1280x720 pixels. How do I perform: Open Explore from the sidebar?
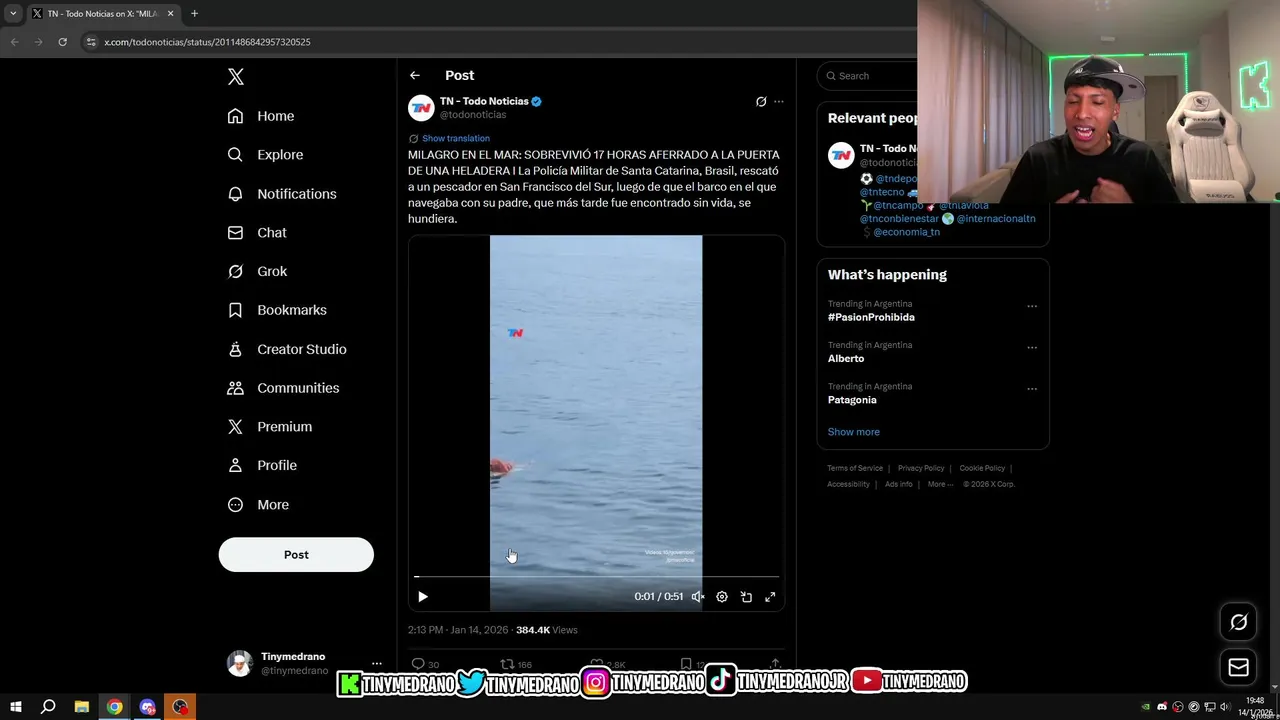(x=265, y=155)
